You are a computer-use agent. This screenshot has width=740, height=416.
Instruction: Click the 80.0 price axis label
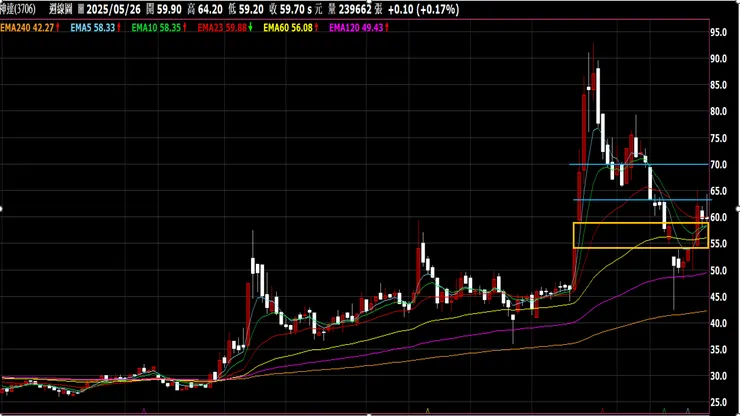[718, 111]
